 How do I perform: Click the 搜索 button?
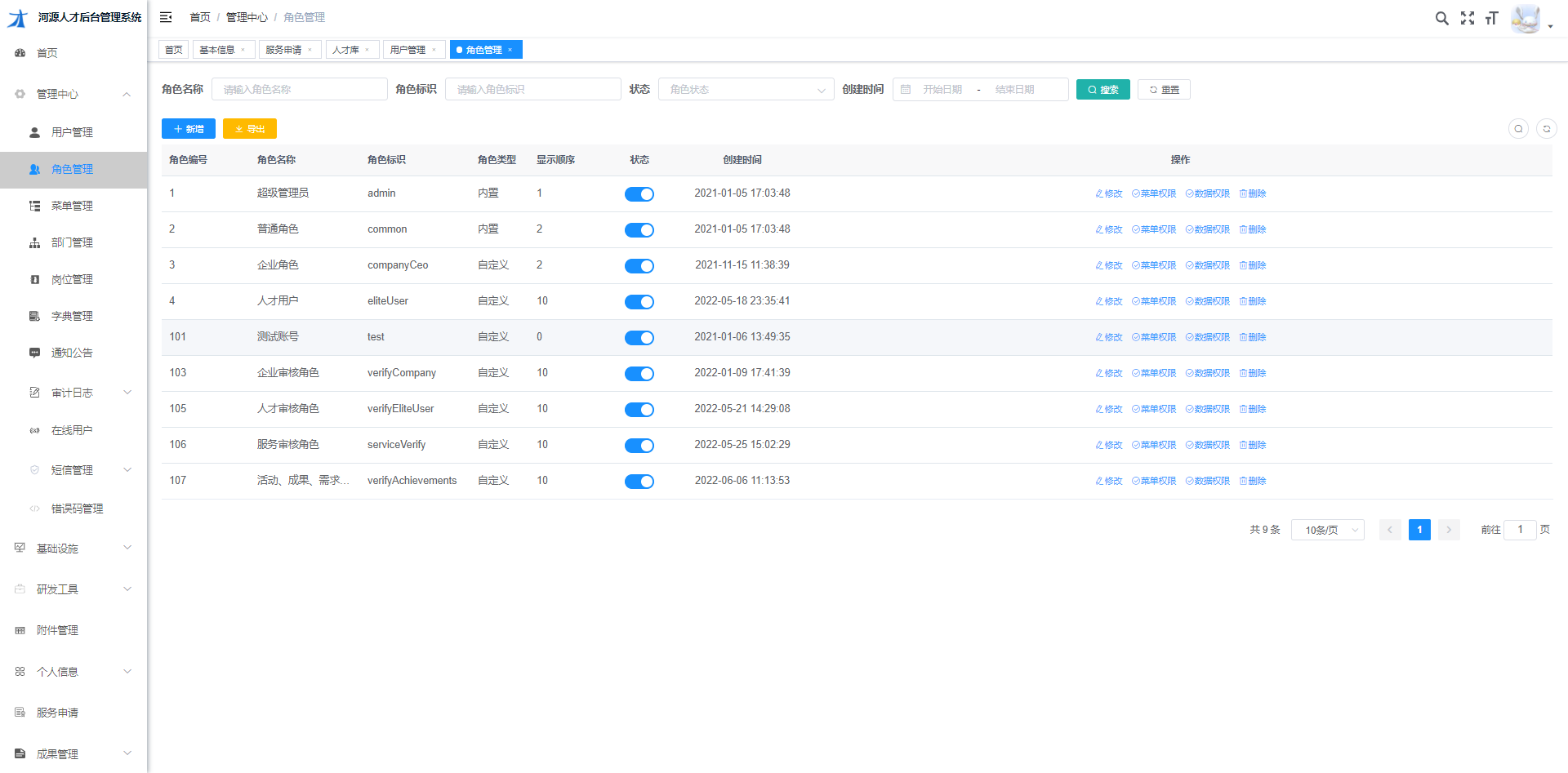(x=1102, y=90)
